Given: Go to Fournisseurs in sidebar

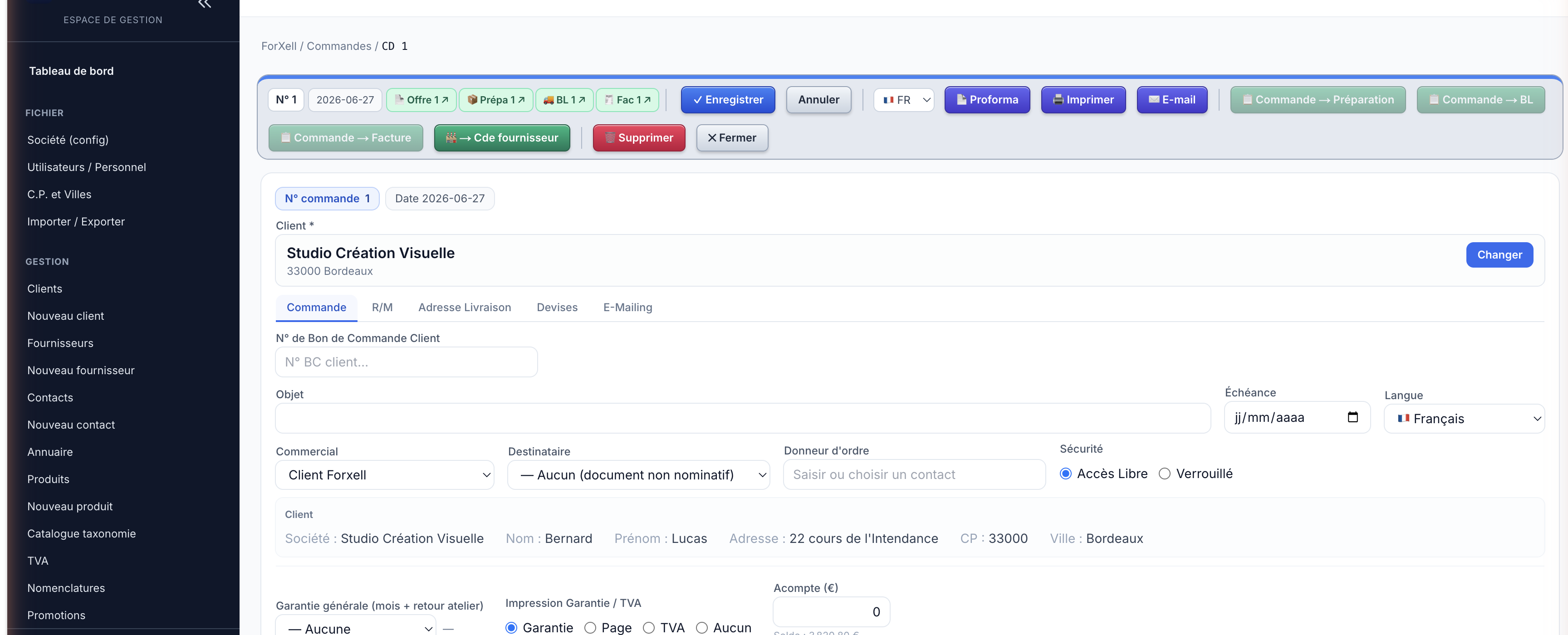Looking at the screenshot, I should pos(60,344).
